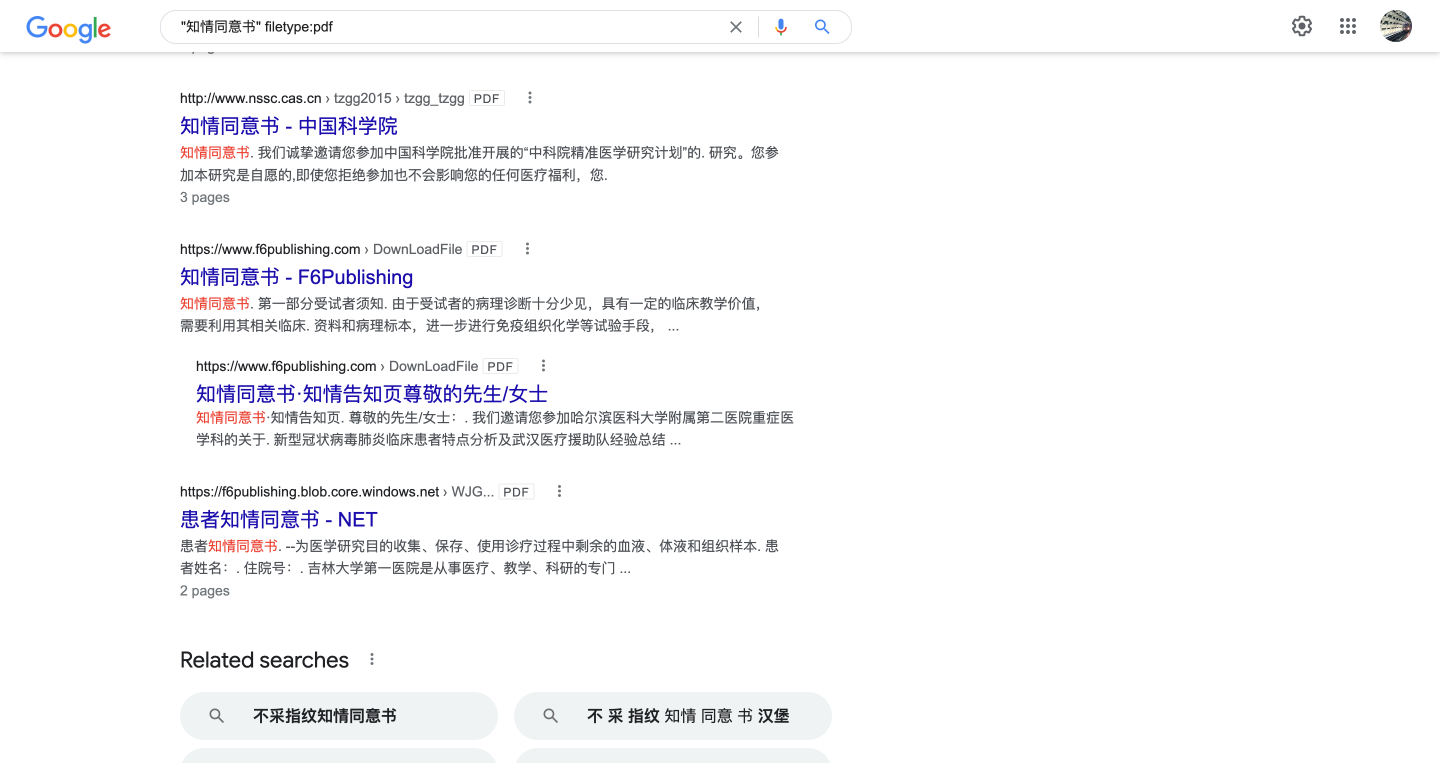Open result 知情同意书 - F6Publishing
The height and width of the screenshot is (763, 1440).
(x=296, y=277)
